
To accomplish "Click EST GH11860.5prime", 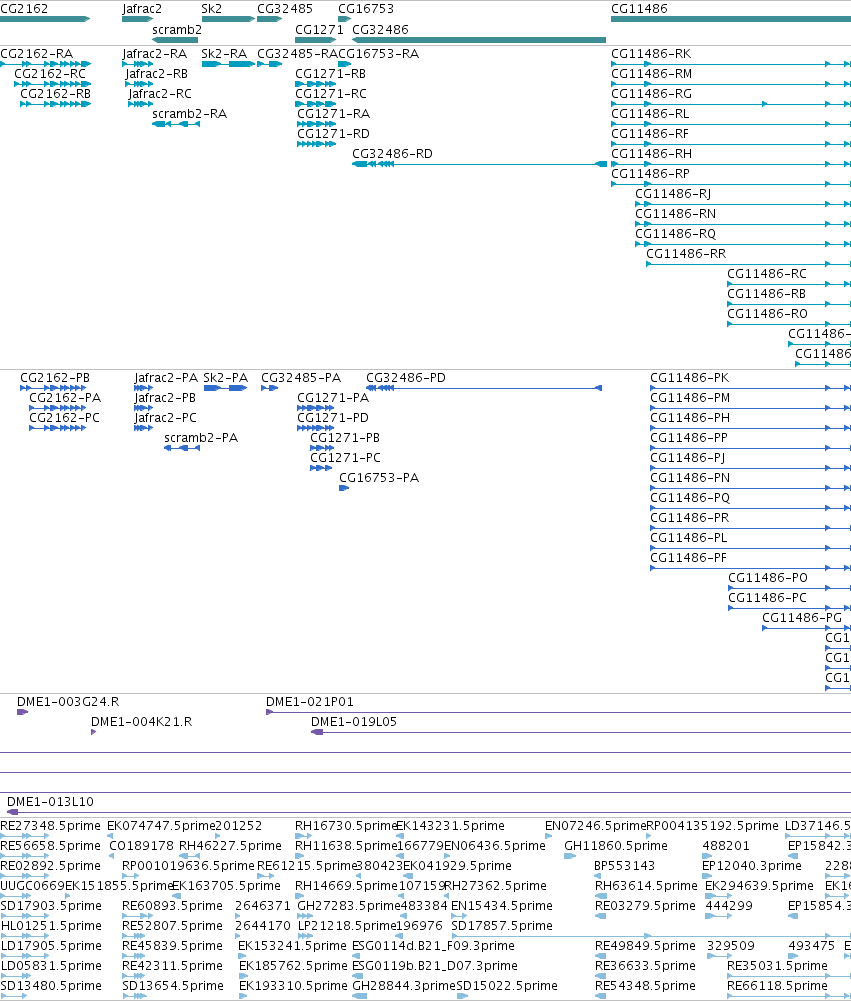I will (x=615, y=846).
